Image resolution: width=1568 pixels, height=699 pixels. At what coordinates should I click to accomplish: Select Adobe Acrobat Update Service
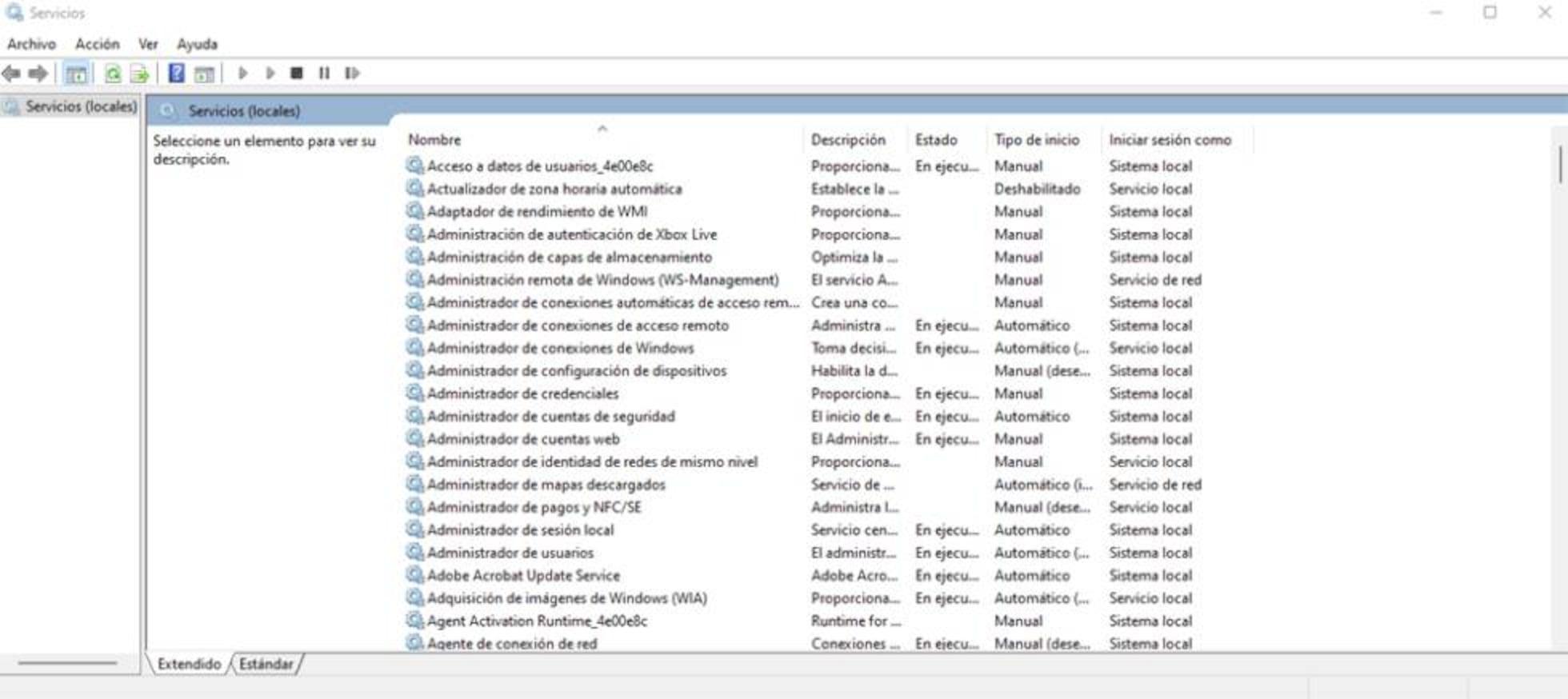coord(523,576)
